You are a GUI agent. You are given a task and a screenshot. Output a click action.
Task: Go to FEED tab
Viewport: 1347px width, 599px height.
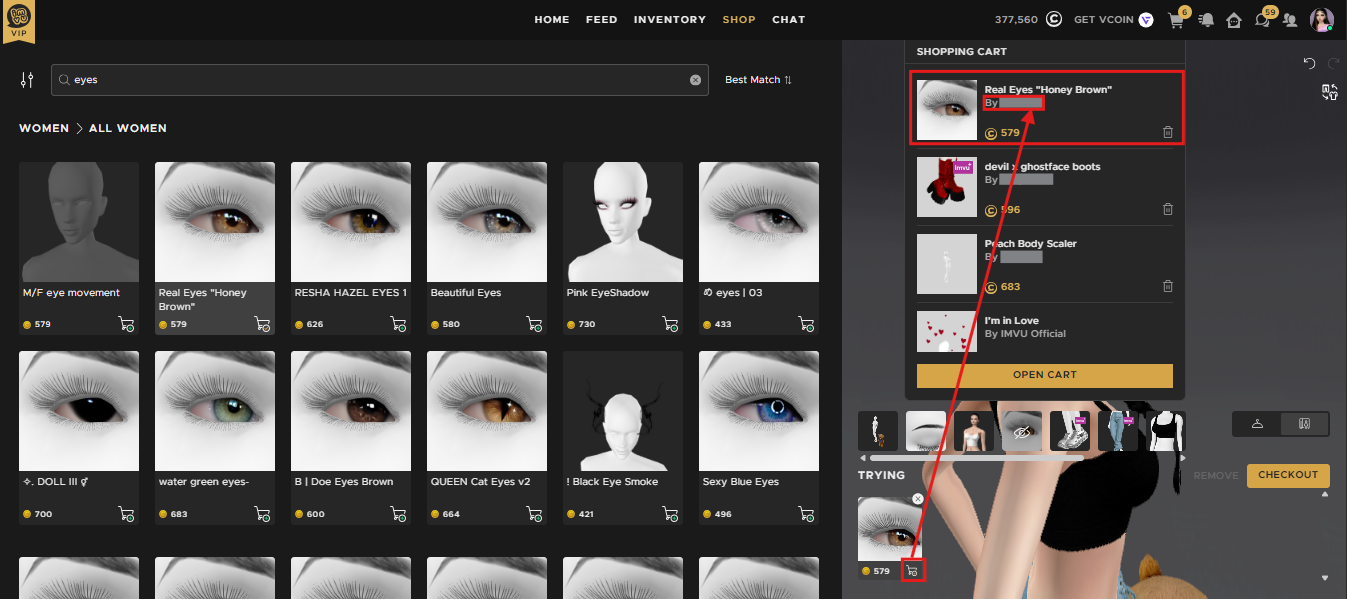click(601, 19)
